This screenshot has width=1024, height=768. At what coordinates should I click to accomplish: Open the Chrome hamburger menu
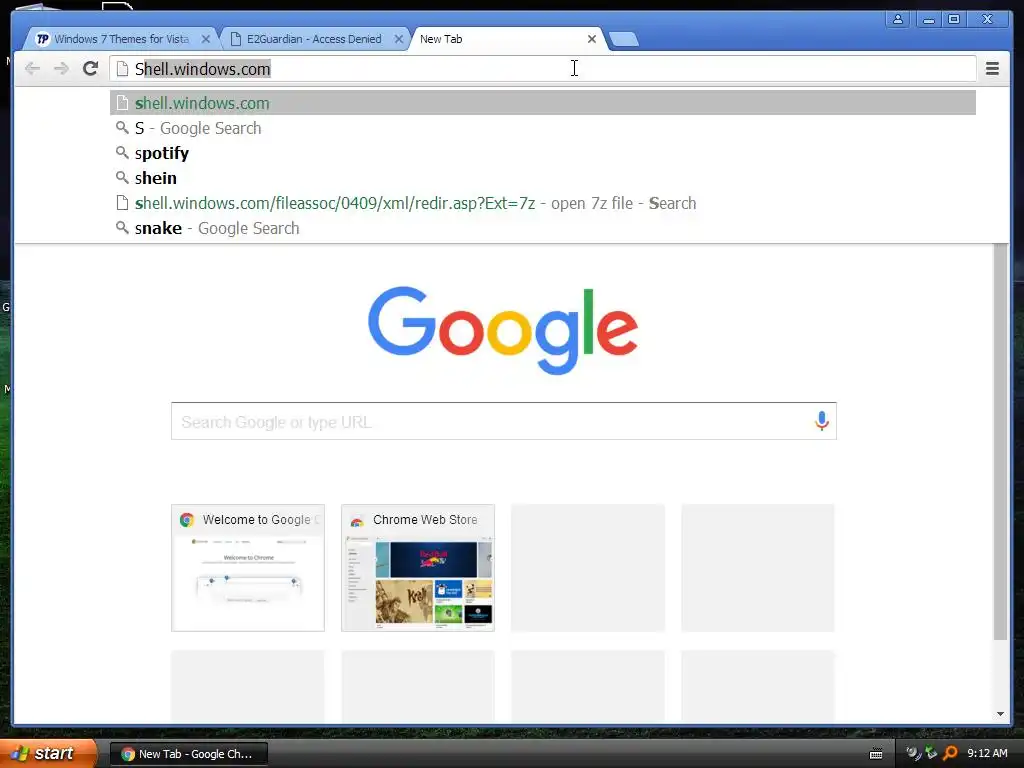pyautogui.click(x=992, y=69)
